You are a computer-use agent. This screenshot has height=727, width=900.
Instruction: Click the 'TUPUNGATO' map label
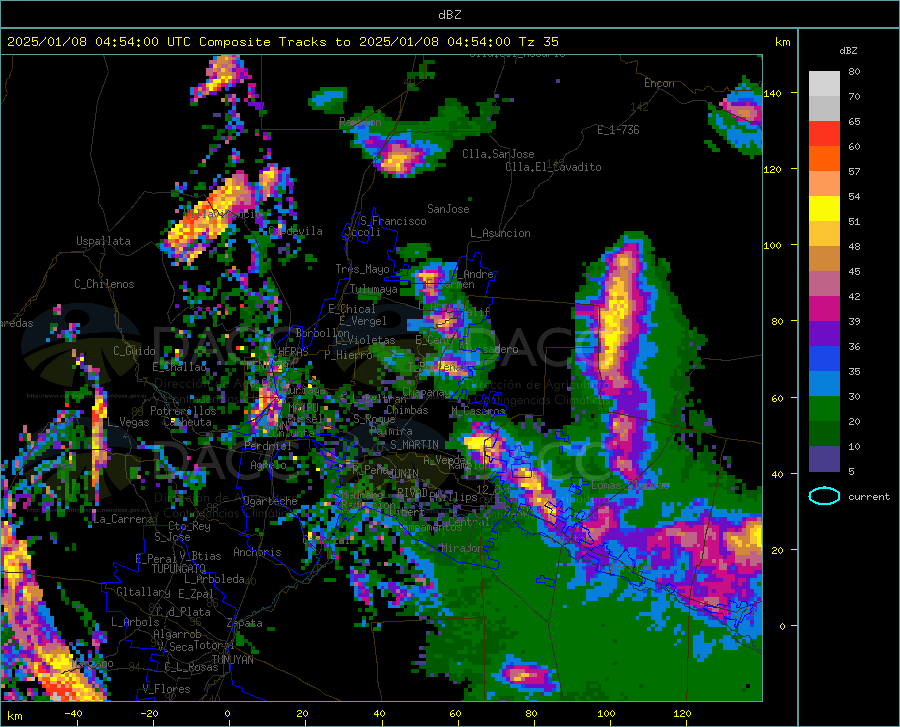click(179, 569)
